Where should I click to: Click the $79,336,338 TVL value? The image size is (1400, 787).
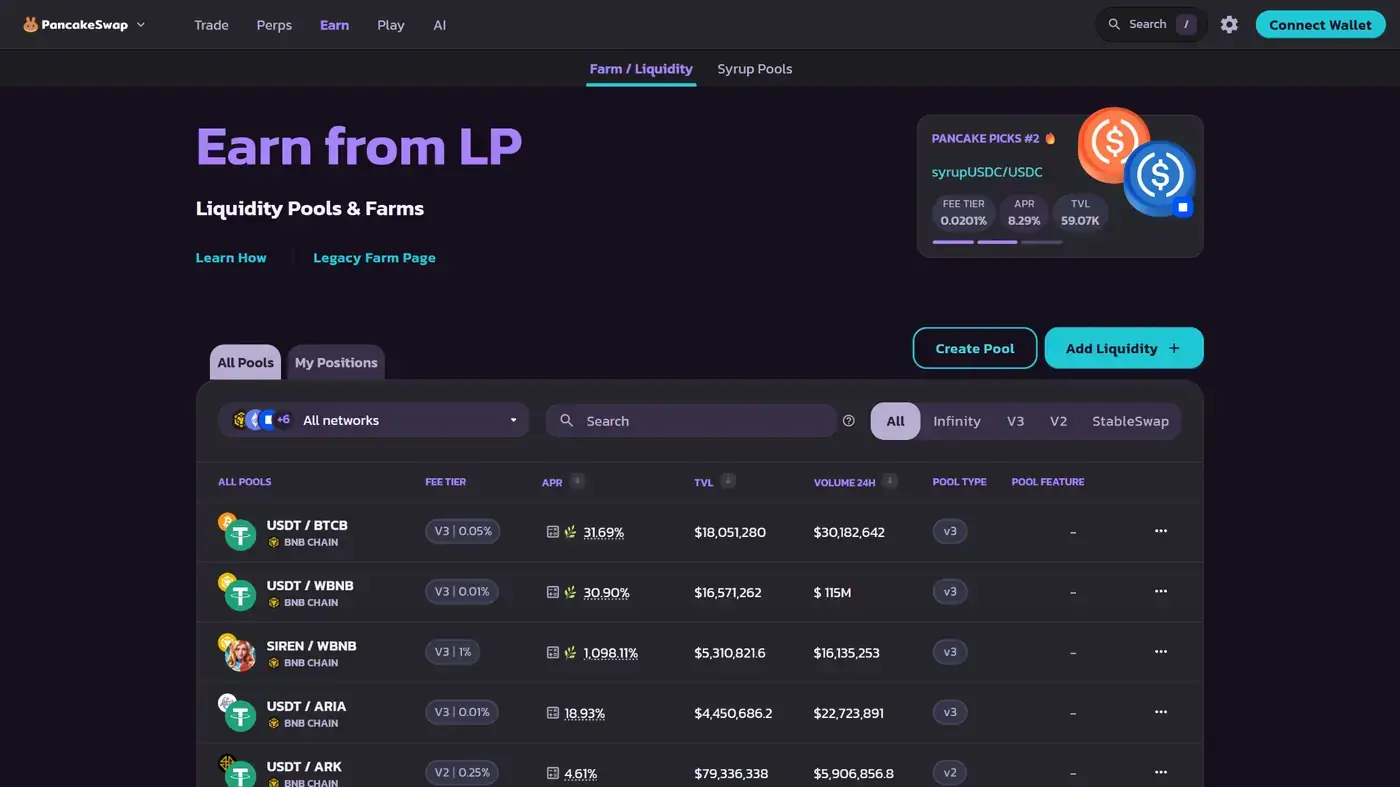point(731,773)
